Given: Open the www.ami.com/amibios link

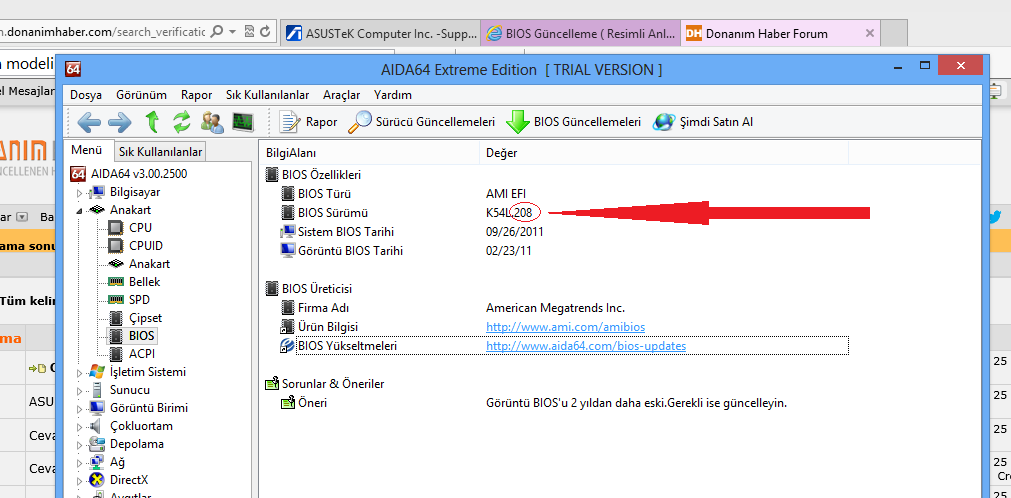Looking at the screenshot, I should coord(565,327).
